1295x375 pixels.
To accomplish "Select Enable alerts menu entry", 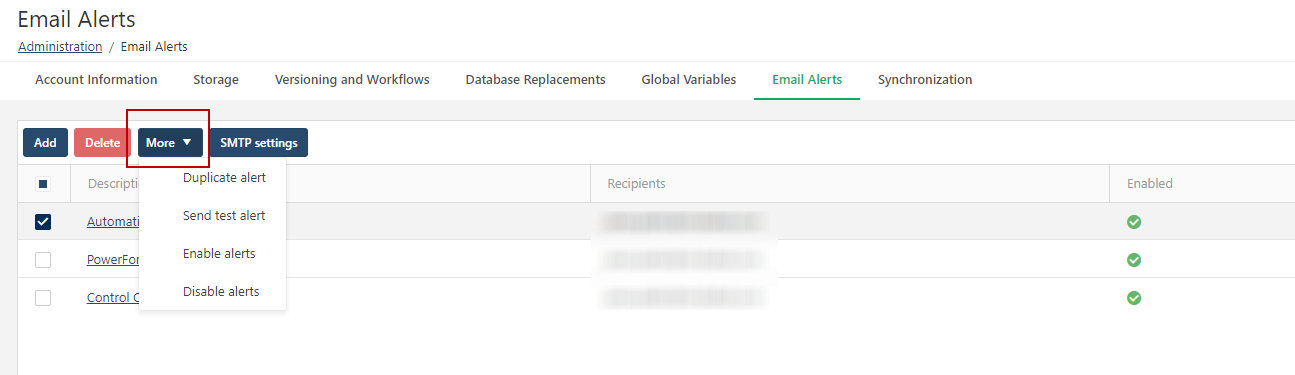I will point(219,254).
